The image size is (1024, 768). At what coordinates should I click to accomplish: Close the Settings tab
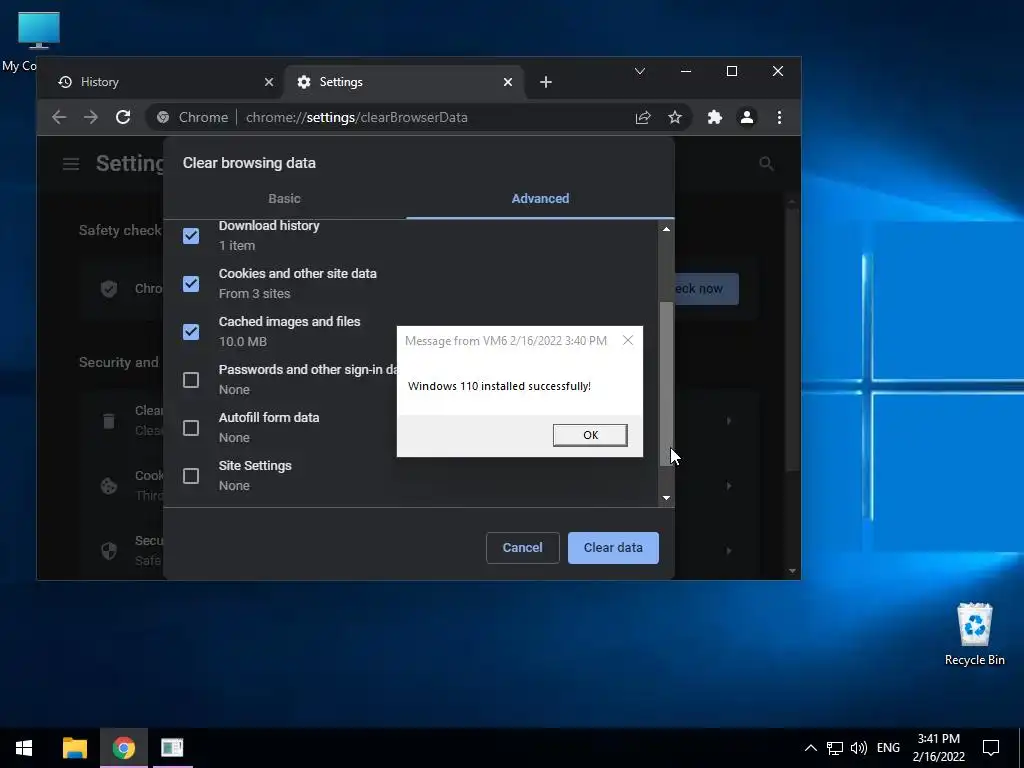coord(508,82)
